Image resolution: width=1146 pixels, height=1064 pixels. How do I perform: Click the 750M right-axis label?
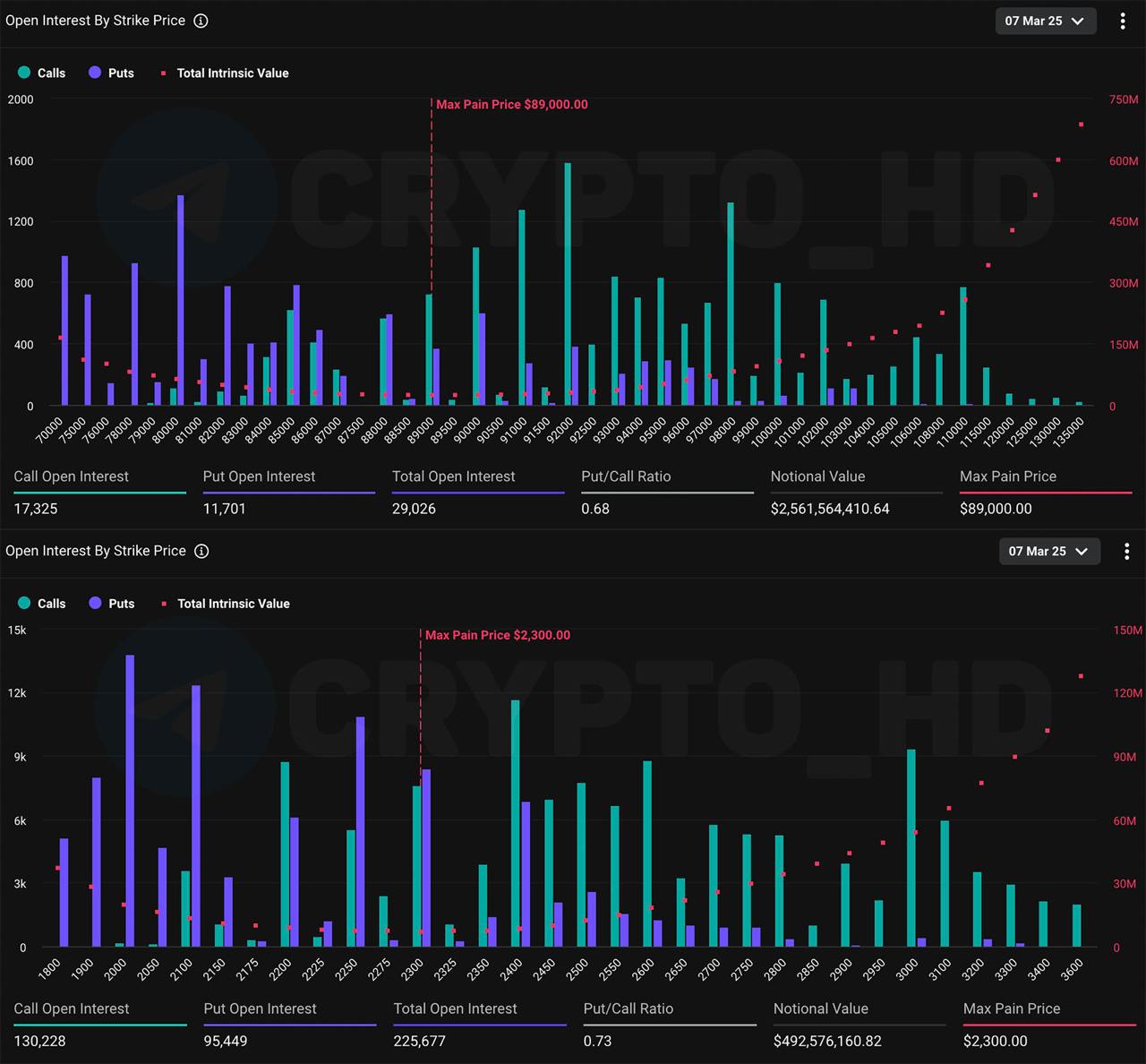click(1124, 99)
